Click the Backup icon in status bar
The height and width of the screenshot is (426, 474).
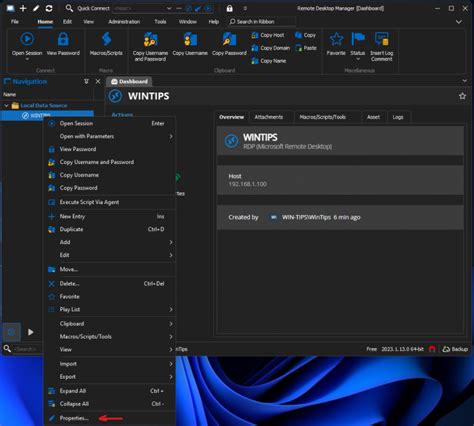tap(446, 349)
